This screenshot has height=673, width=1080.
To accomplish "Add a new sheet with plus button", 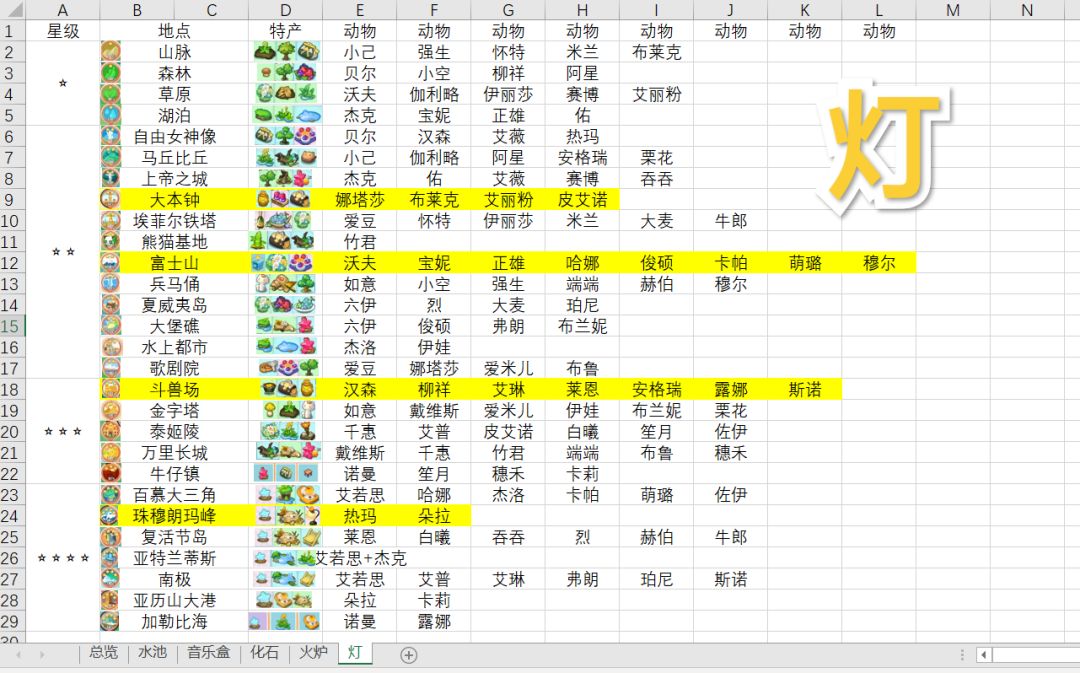I will (408, 655).
